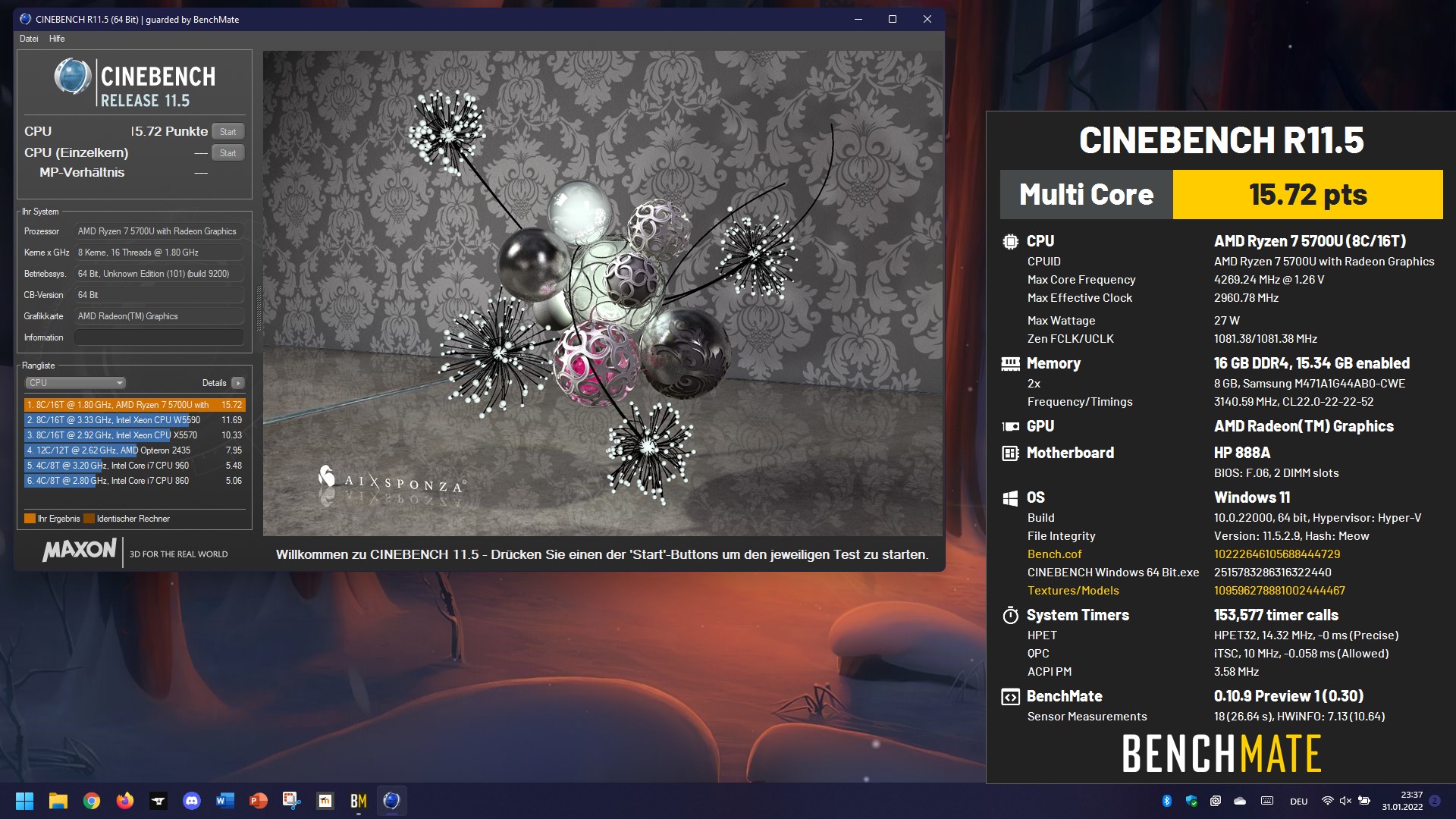Select ranking row Intel Core i7 CPU 860
The image size is (1456, 819).
coord(134,481)
